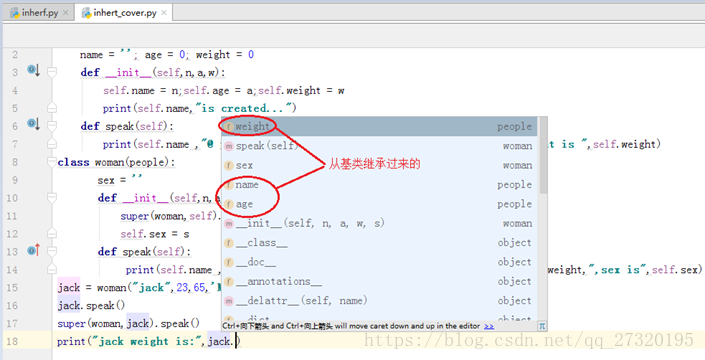This screenshot has height=360, width=705.
Task: Choose __class__ completion suggestion
Action: (379, 243)
